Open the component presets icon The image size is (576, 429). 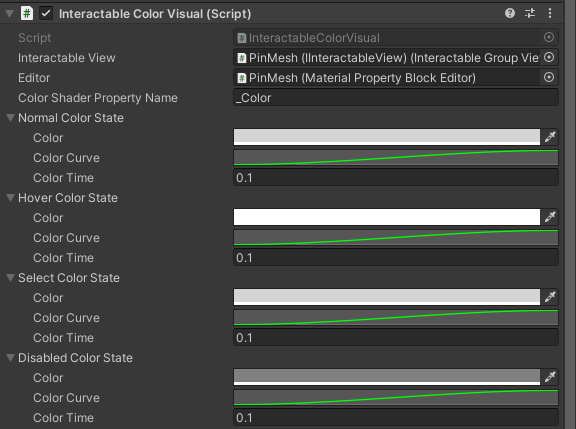point(530,14)
